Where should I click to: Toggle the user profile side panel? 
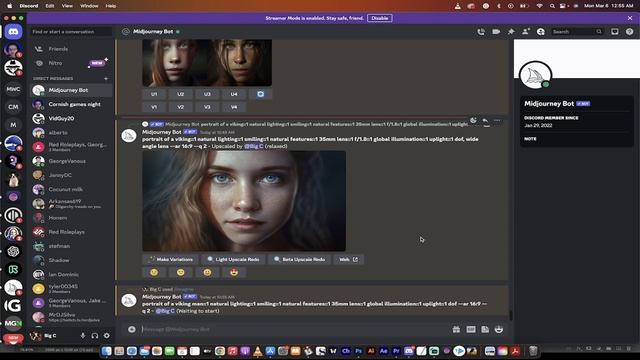(x=541, y=31)
